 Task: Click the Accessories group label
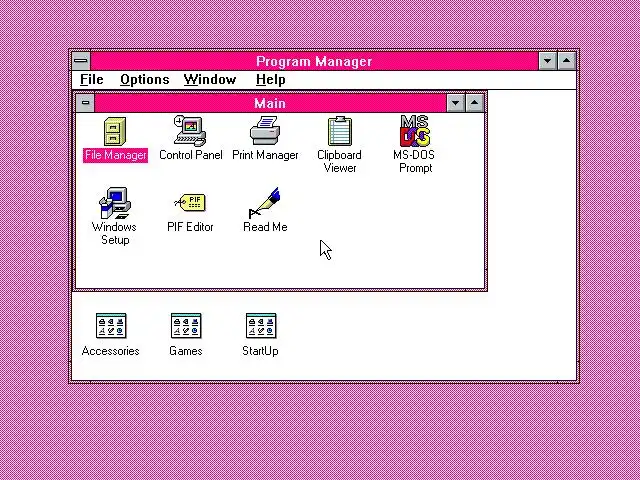111,351
